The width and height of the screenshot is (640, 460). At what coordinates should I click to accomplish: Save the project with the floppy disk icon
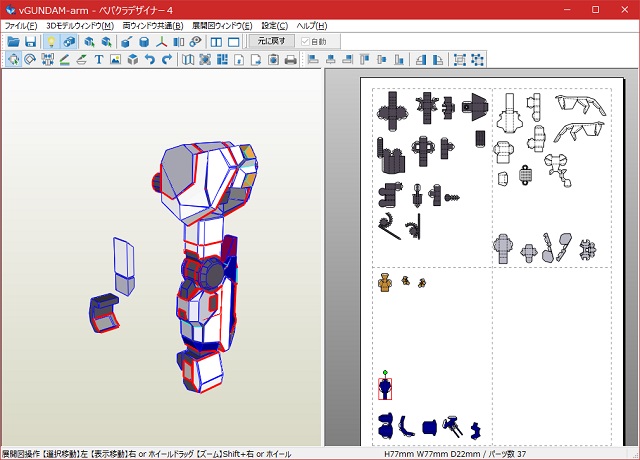(x=31, y=42)
